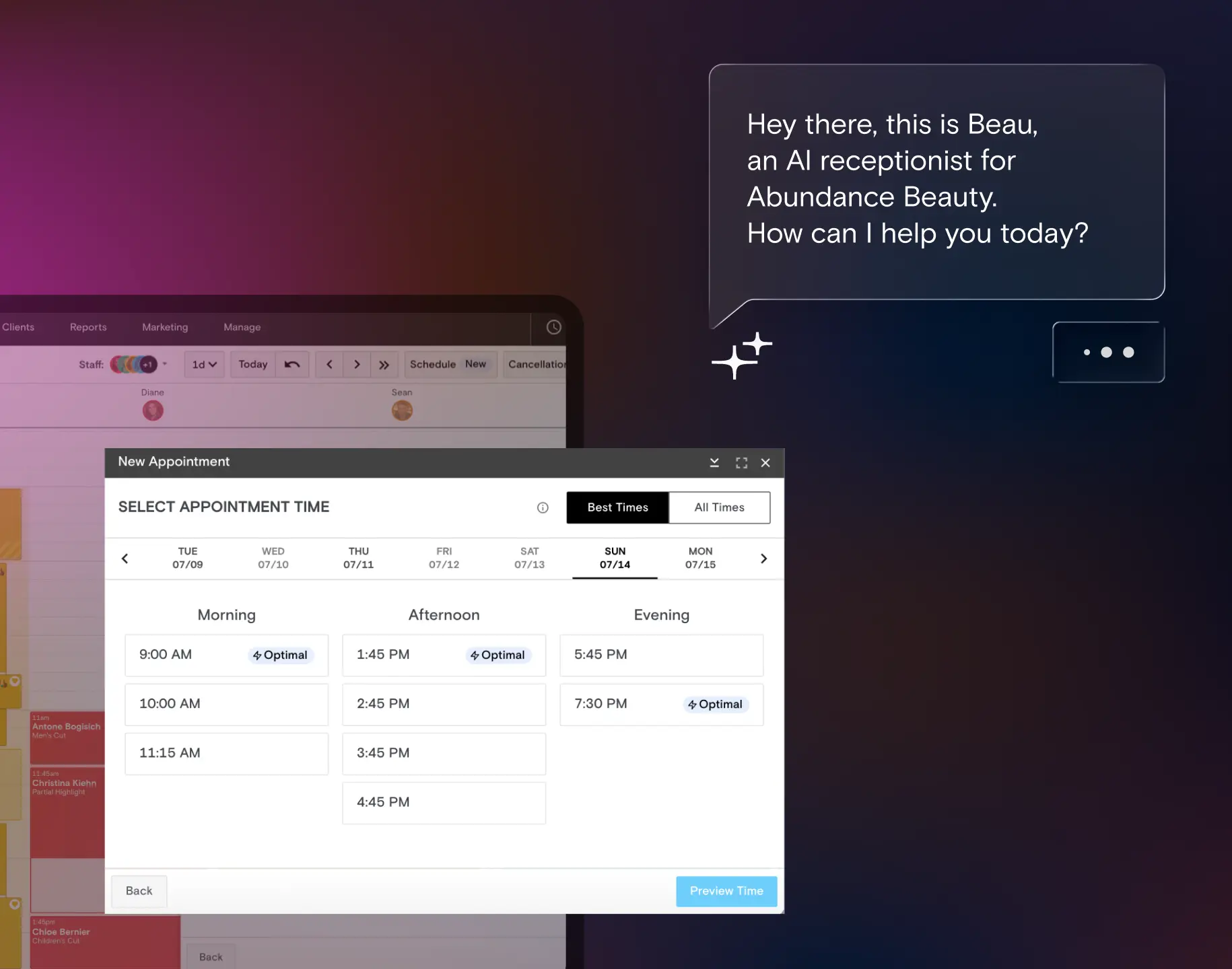Click Optimal badge on 1:45 PM

(498, 655)
